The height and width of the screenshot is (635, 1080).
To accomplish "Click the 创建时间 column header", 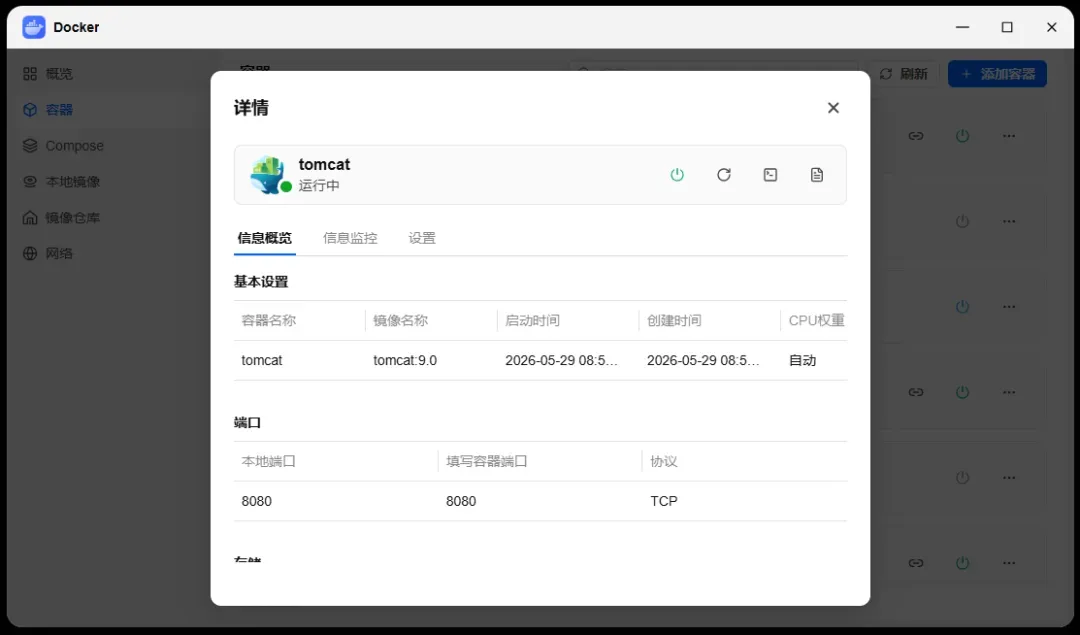I will pyautogui.click(x=674, y=320).
